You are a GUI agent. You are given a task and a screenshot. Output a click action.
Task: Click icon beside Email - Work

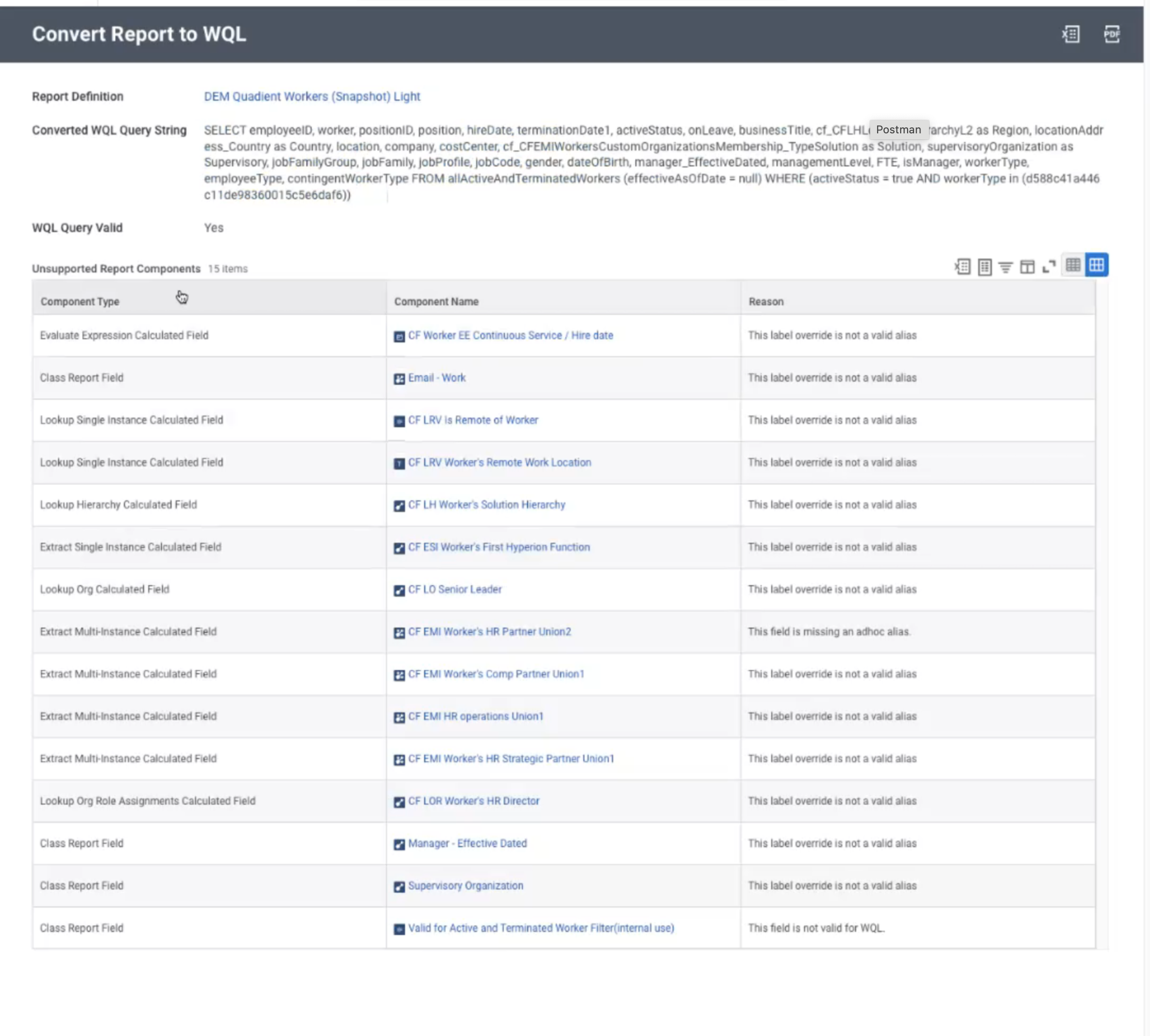(399, 379)
